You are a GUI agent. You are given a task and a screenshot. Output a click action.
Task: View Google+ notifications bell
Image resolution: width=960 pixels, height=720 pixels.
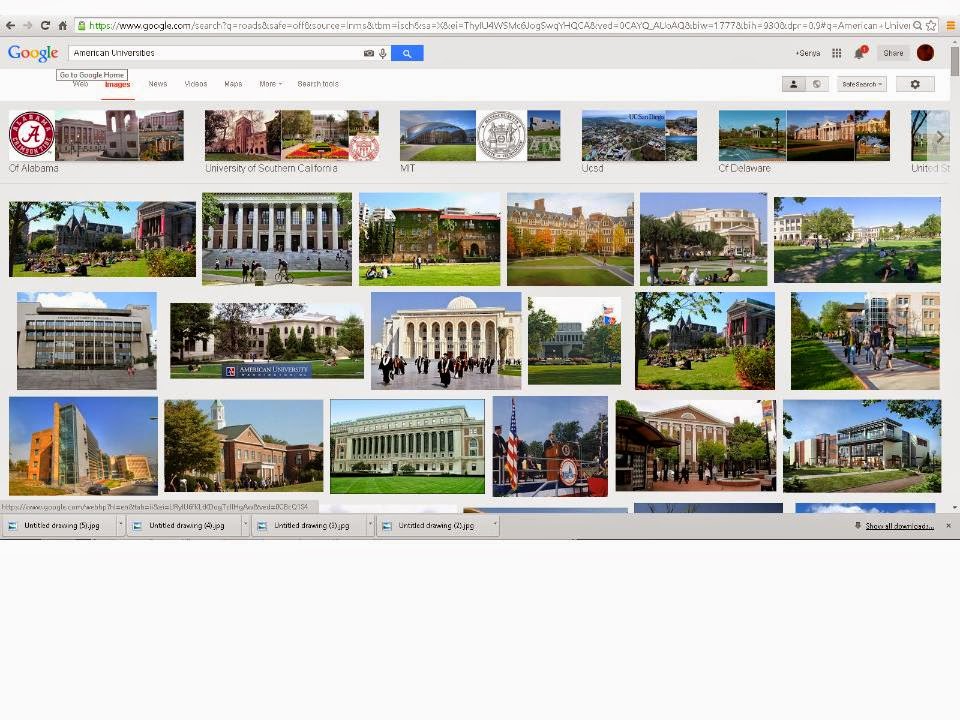[x=859, y=53]
